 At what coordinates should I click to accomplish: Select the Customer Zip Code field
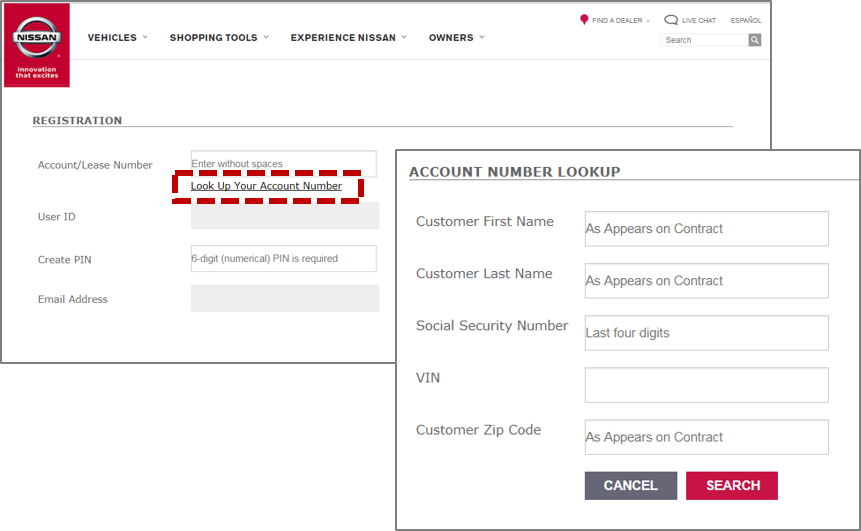(706, 437)
